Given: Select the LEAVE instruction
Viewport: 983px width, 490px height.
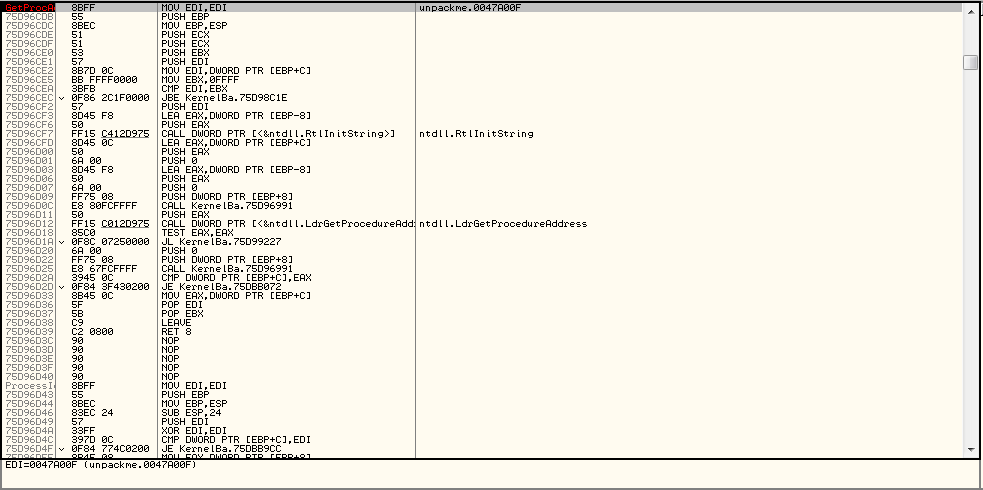Looking at the screenshot, I should coord(175,322).
